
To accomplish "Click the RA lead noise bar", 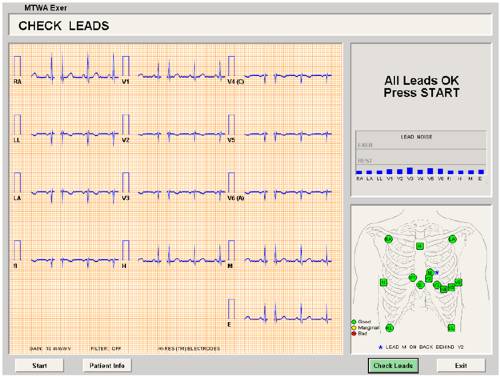I will [359, 172].
